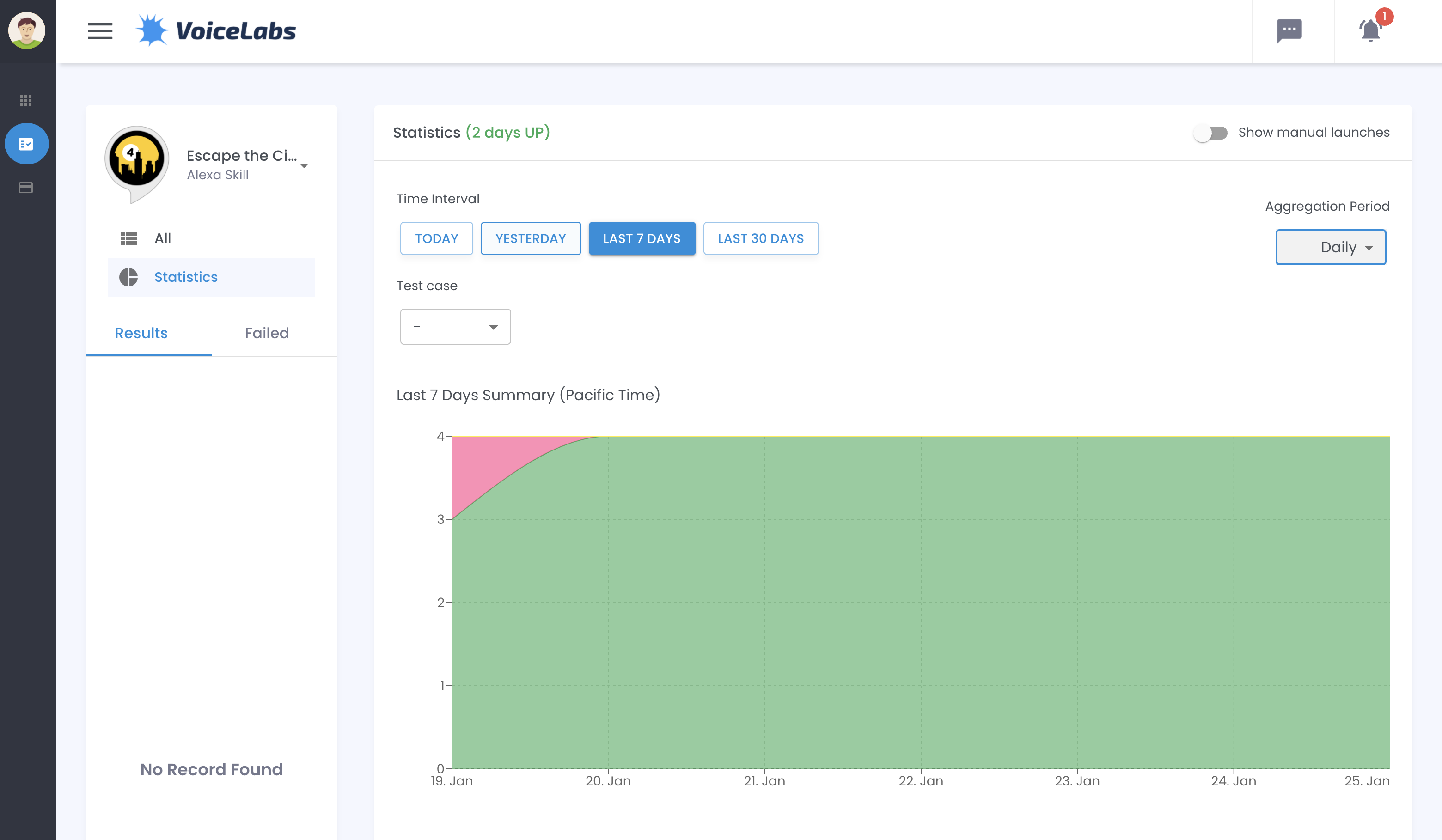The image size is (1442, 840).
Task: Select the LAST 30 DAYS interval
Action: tap(760, 238)
